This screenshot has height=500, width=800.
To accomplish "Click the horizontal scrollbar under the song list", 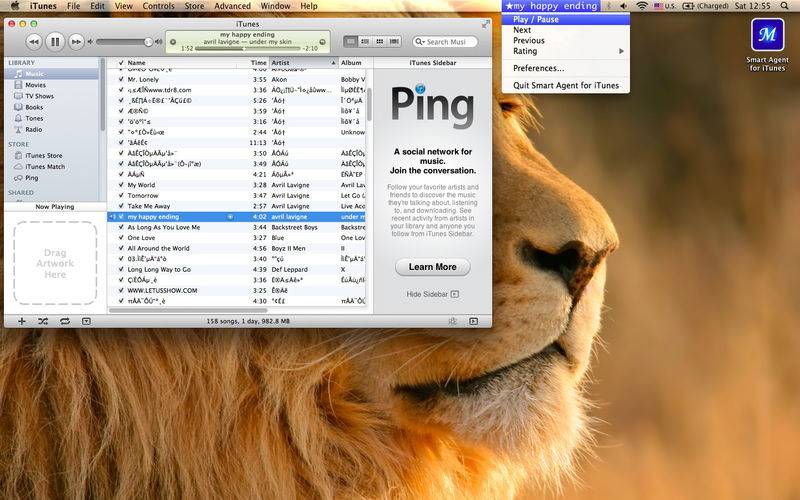I will pos(188,310).
